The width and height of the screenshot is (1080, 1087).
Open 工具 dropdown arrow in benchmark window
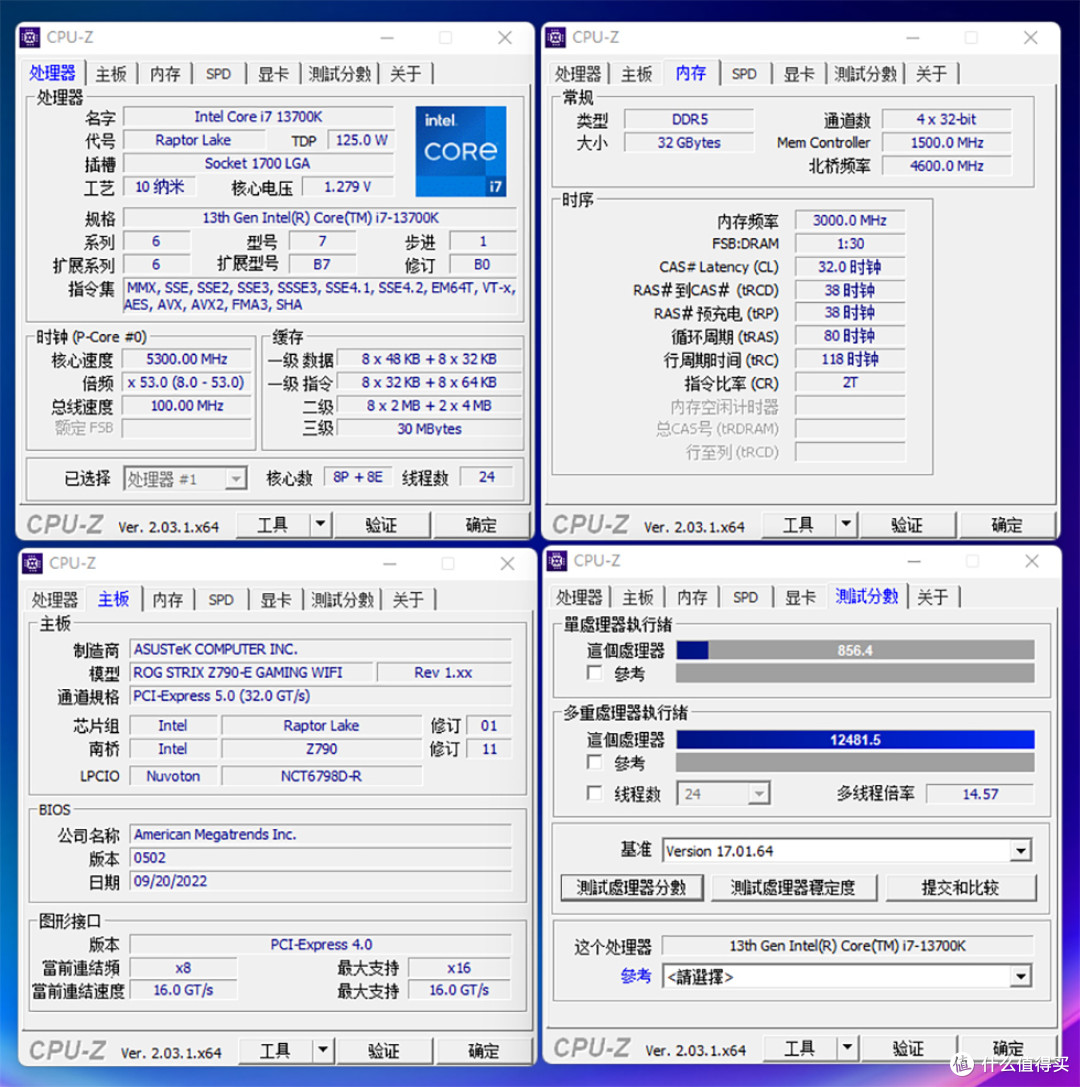(x=847, y=1047)
